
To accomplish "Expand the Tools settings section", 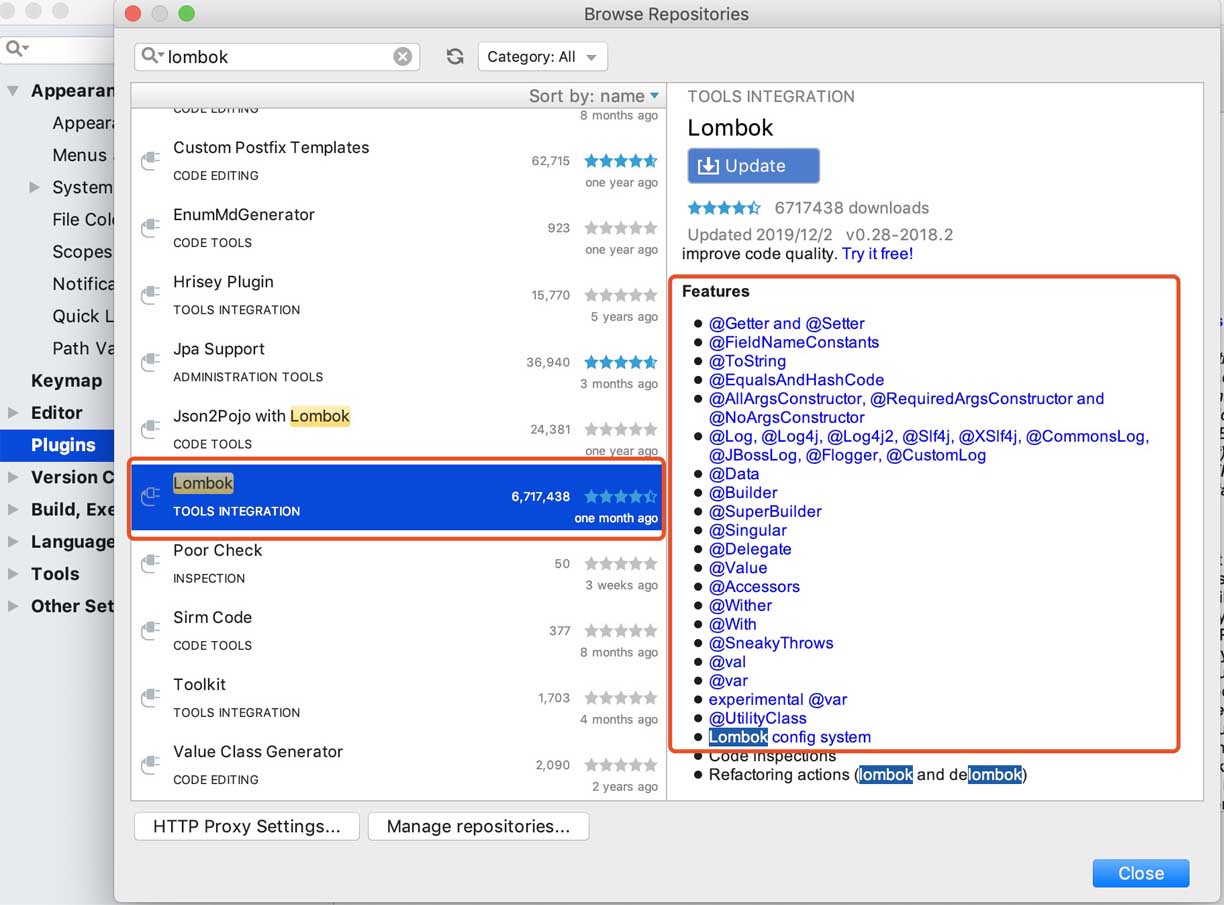I will [x=13, y=574].
